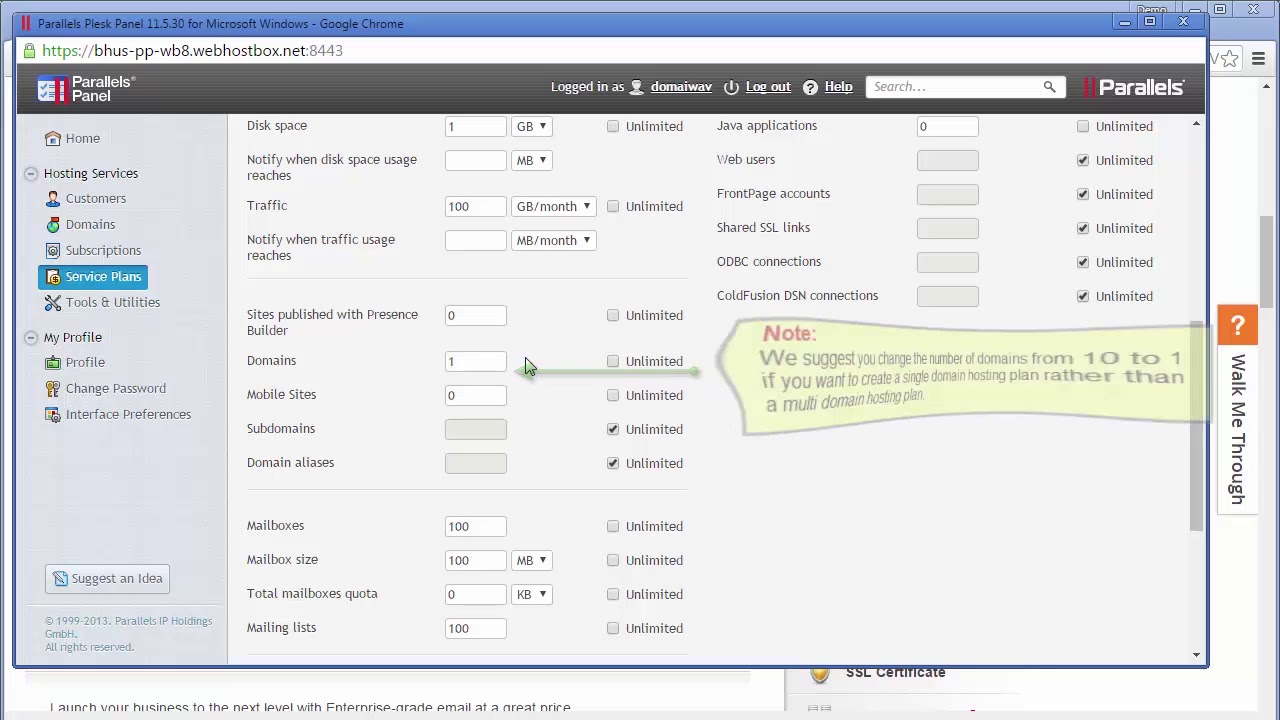
Task: Uncheck Unlimited for Web users
Action: tap(1083, 160)
